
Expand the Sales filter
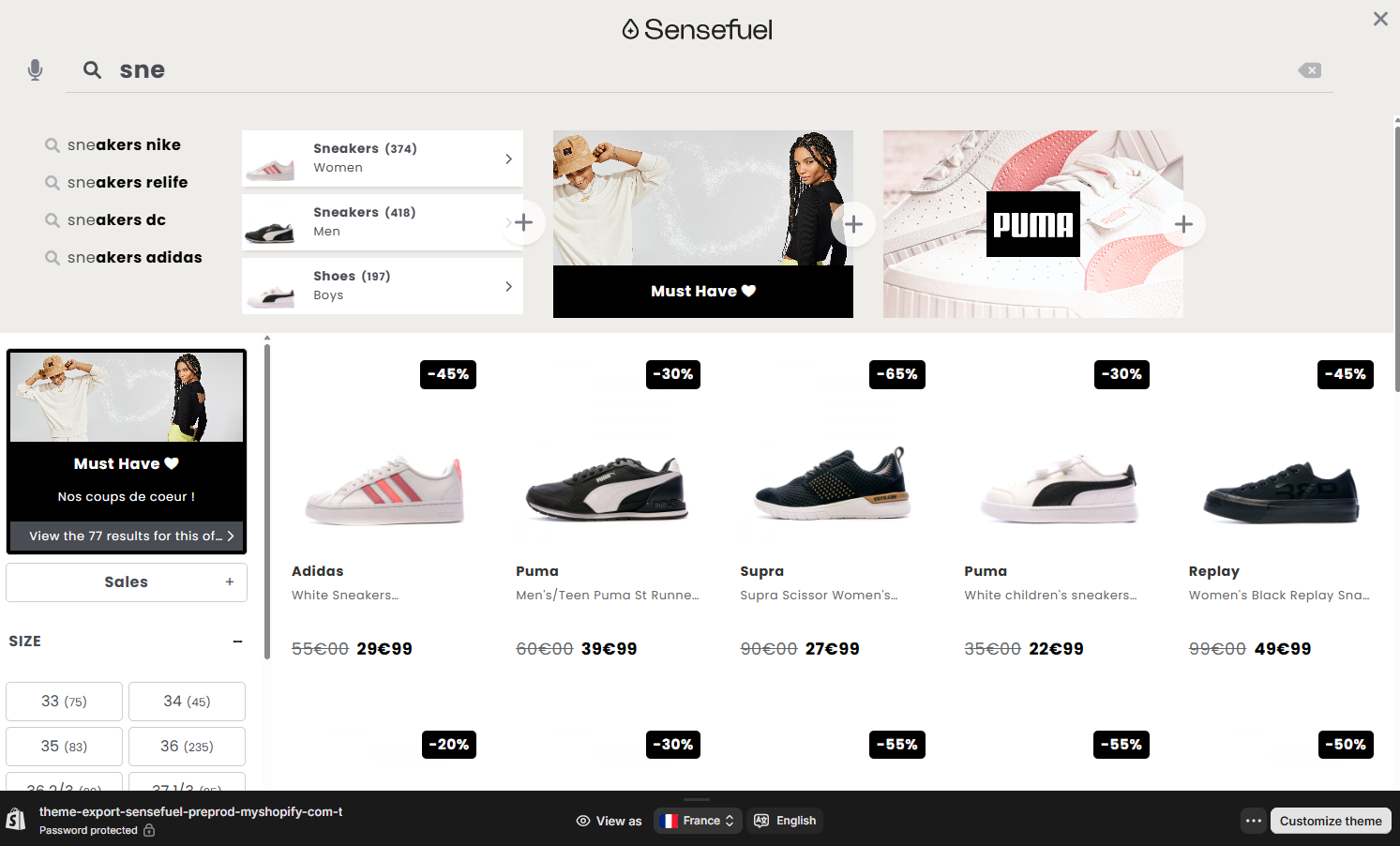coord(127,582)
